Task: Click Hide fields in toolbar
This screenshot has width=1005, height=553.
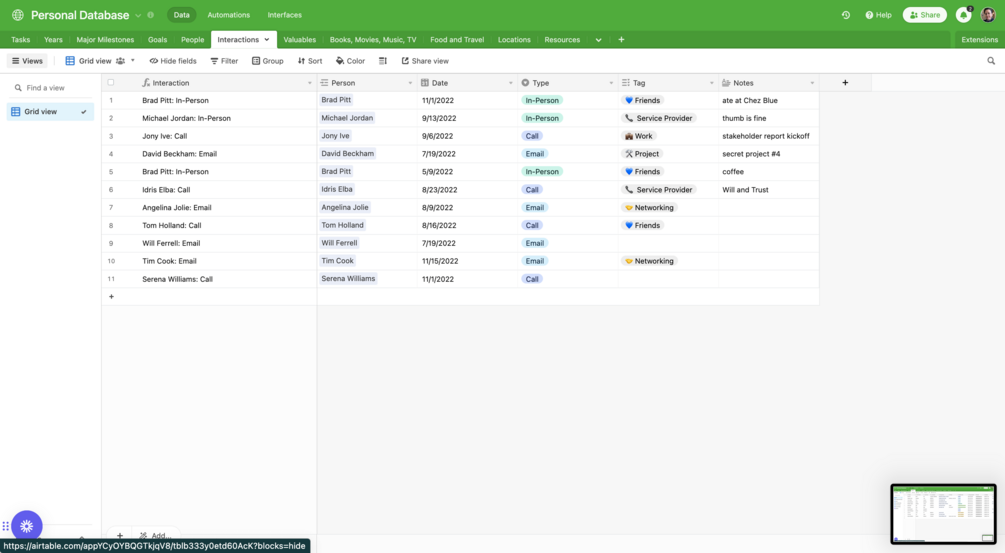Action: click(x=173, y=61)
